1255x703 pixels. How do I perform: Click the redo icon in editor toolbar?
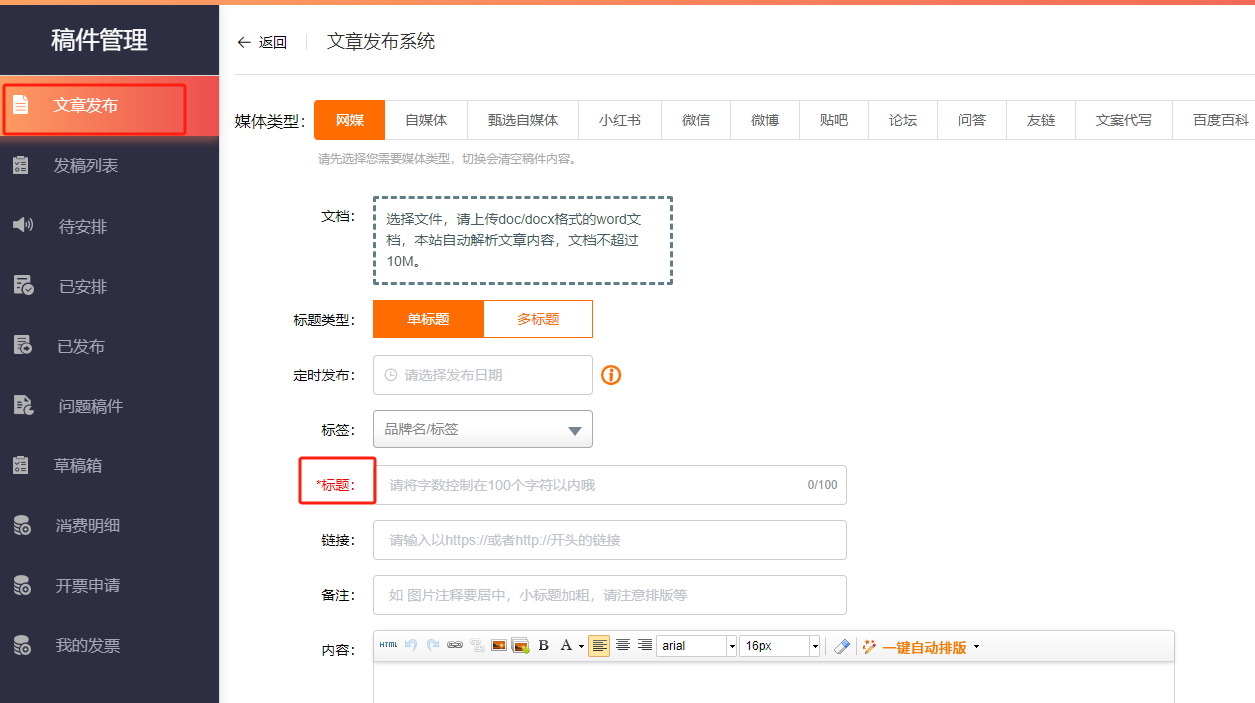tap(432, 646)
